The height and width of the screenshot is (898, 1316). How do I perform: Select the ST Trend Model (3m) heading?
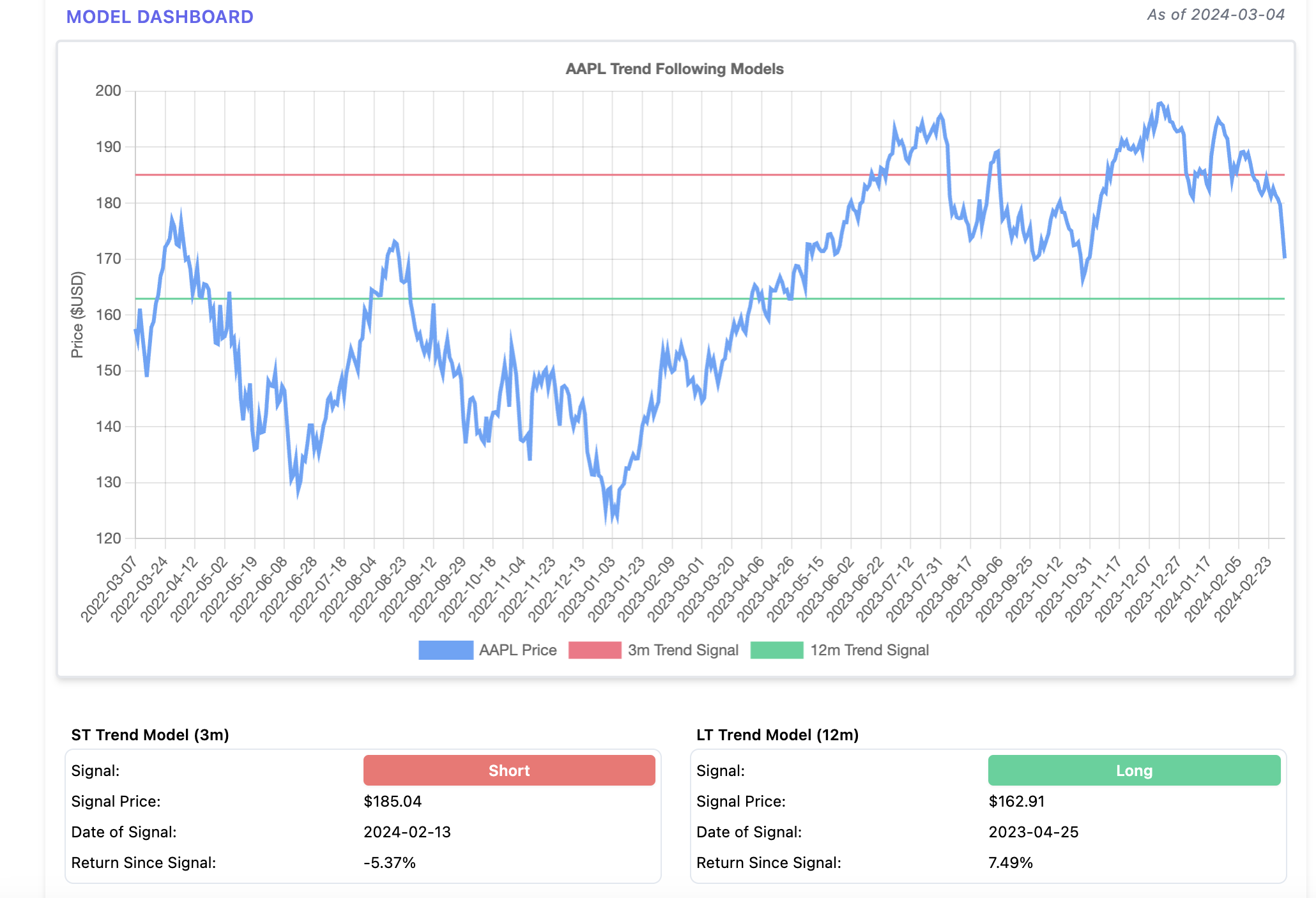[150, 734]
